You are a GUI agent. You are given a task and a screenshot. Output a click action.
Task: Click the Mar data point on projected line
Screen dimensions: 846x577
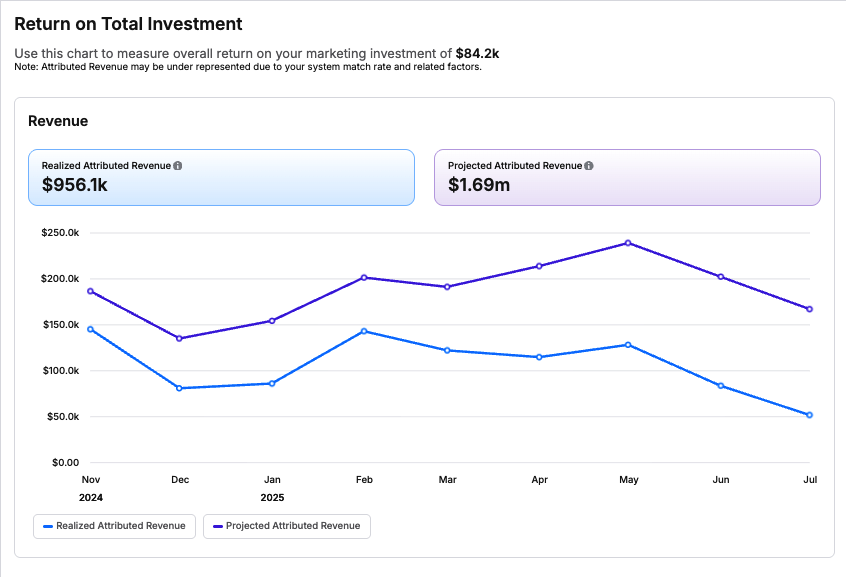tap(447, 287)
